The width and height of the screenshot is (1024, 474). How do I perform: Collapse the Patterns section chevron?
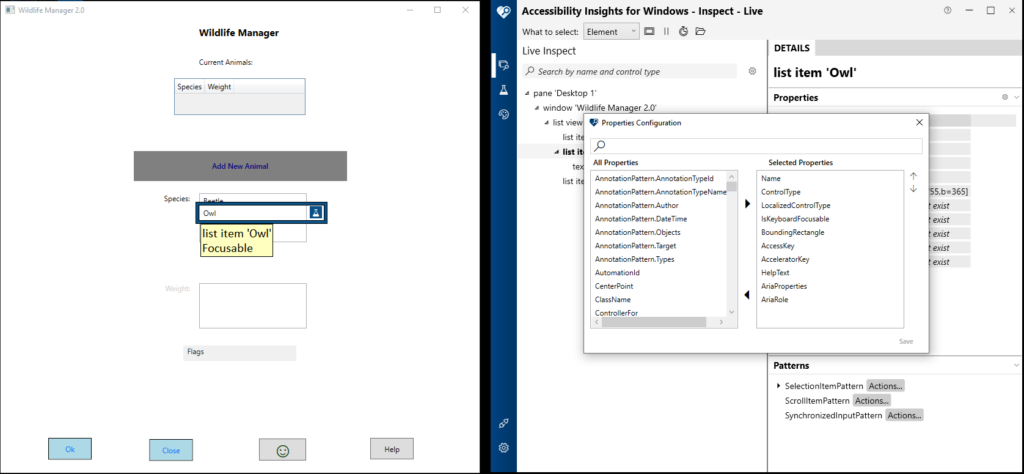1016,365
